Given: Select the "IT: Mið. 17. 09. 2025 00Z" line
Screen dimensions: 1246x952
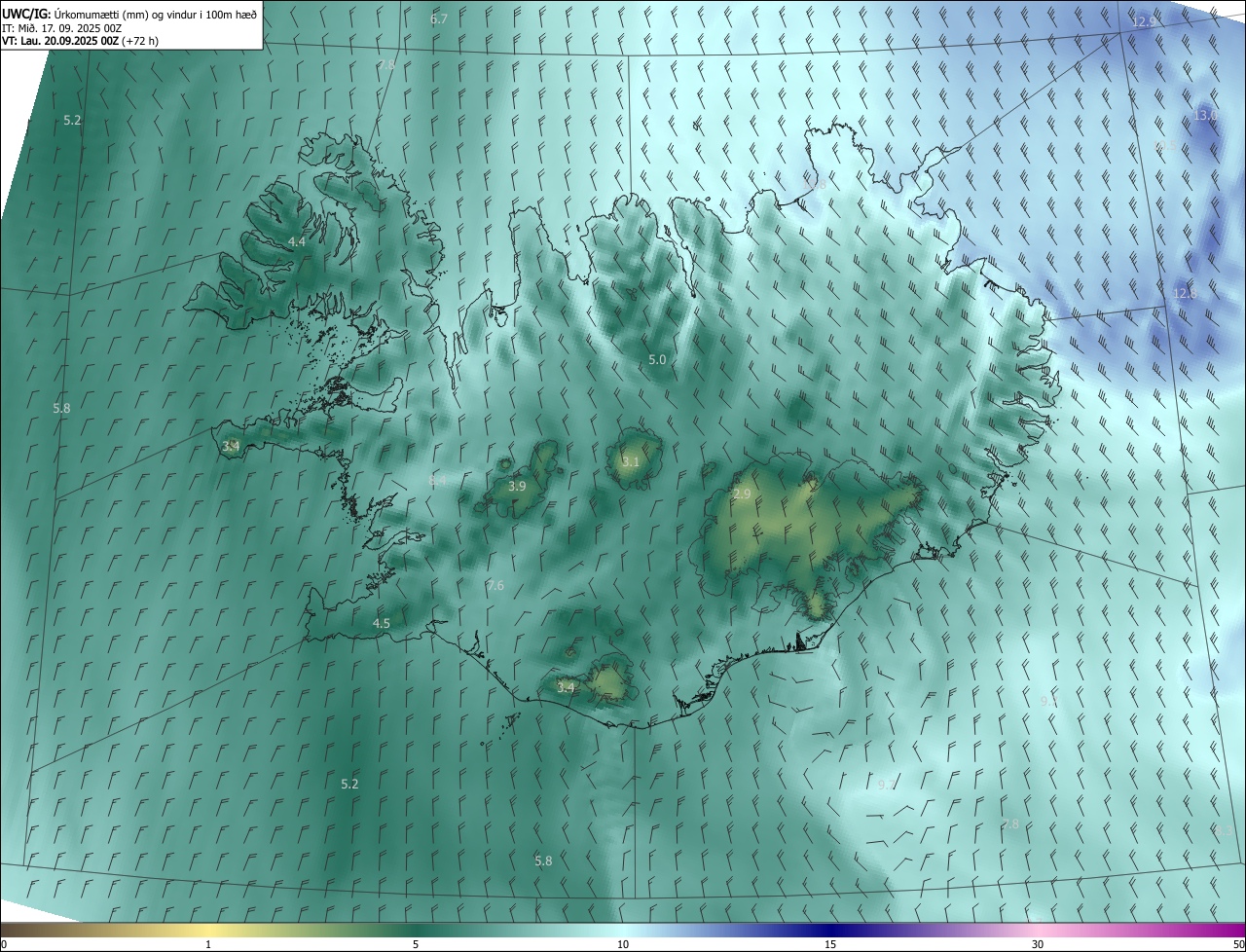Looking at the screenshot, I should (62, 28).
